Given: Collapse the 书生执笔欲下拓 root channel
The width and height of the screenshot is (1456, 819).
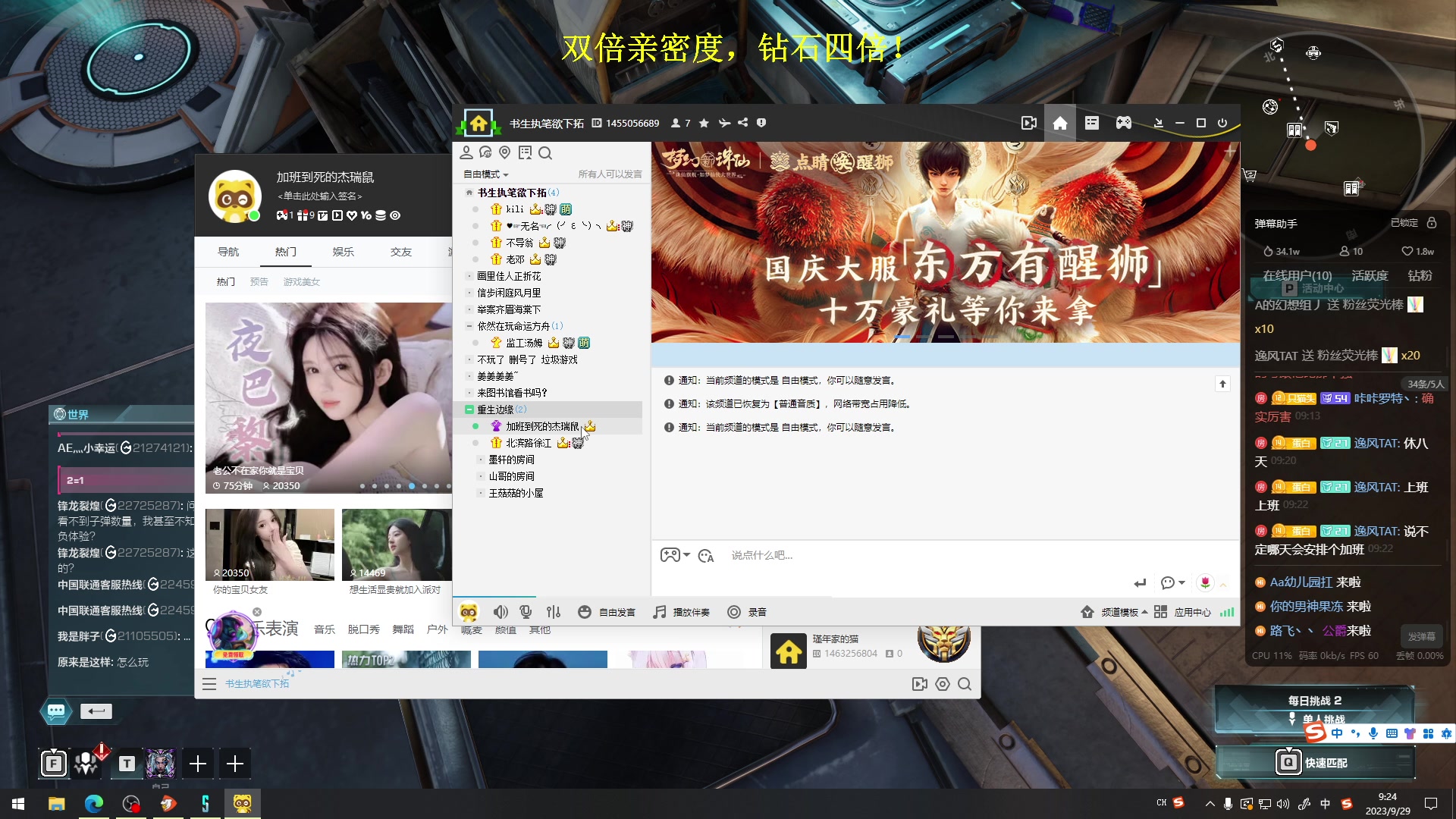Looking at the screenshot, I should point(469,193).
